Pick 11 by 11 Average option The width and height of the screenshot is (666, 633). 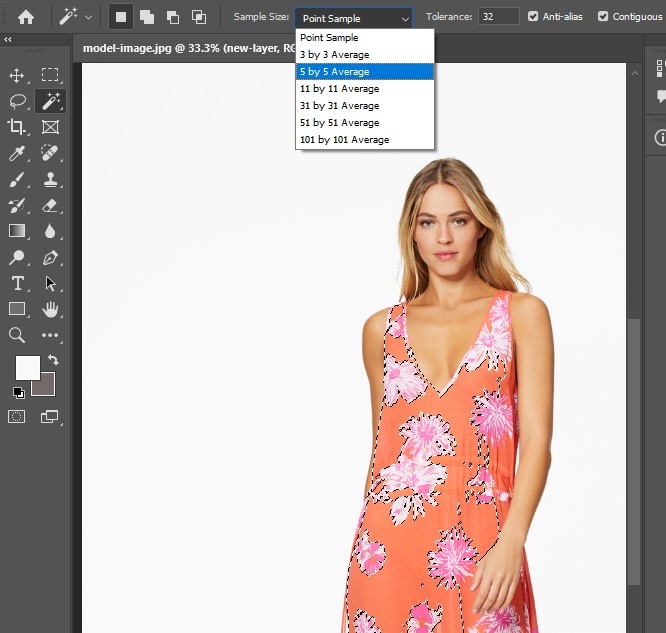coord(365,88)
